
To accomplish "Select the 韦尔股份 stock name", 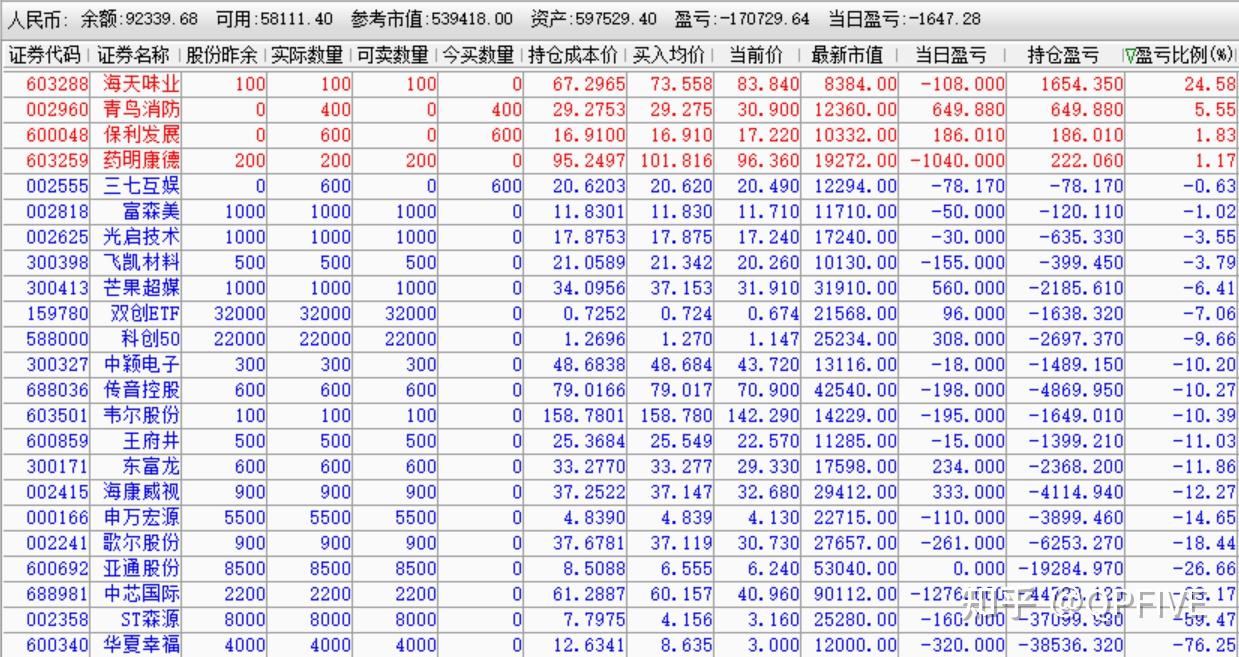I will coord(142,415).
